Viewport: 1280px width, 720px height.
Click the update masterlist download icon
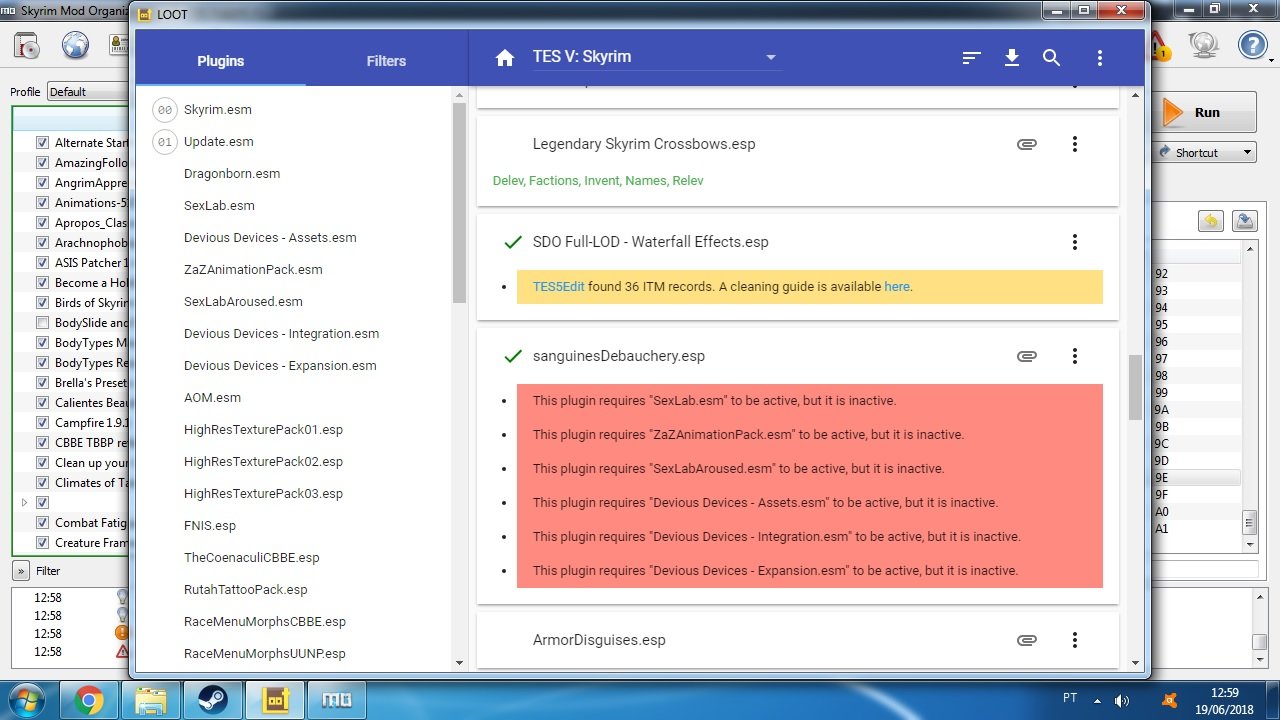pos(1012,58)
